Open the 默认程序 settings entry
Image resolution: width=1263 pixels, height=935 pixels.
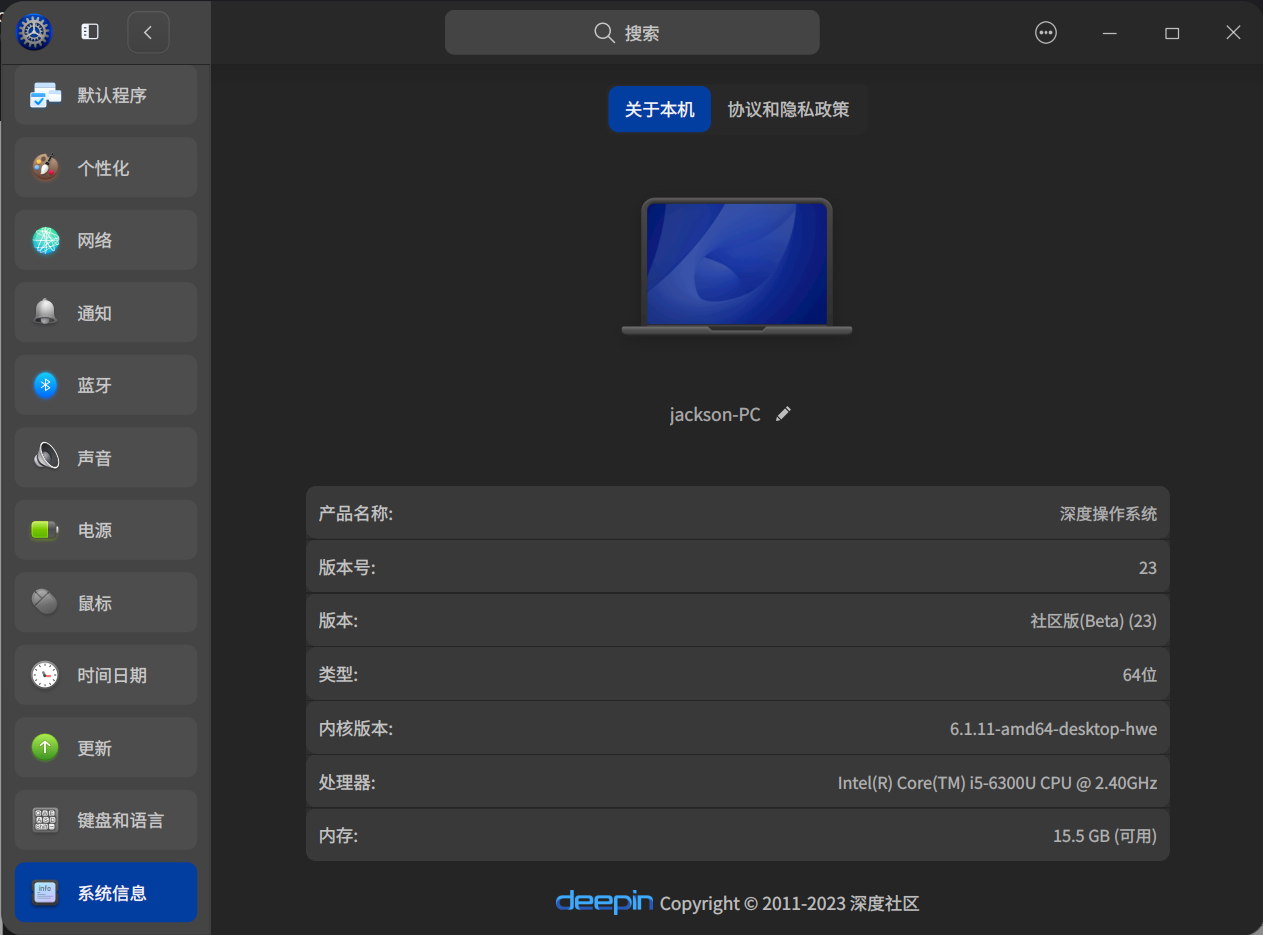click(x=45, y=95)
